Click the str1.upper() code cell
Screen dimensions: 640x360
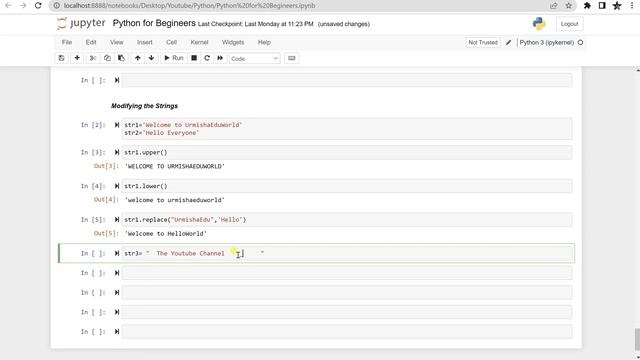347,152
